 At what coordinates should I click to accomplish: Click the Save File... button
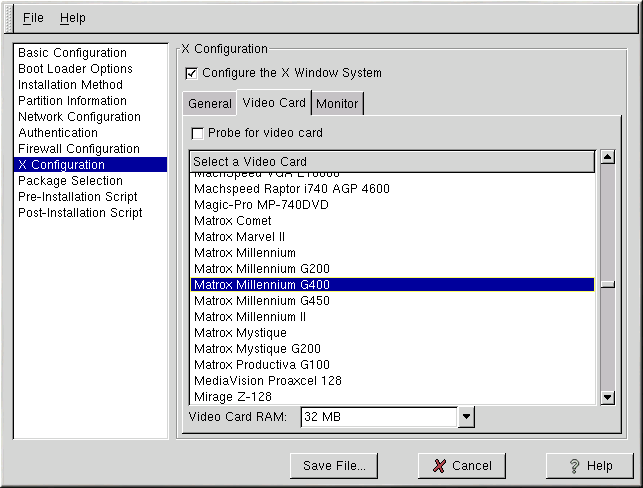[x=334, y=465]
